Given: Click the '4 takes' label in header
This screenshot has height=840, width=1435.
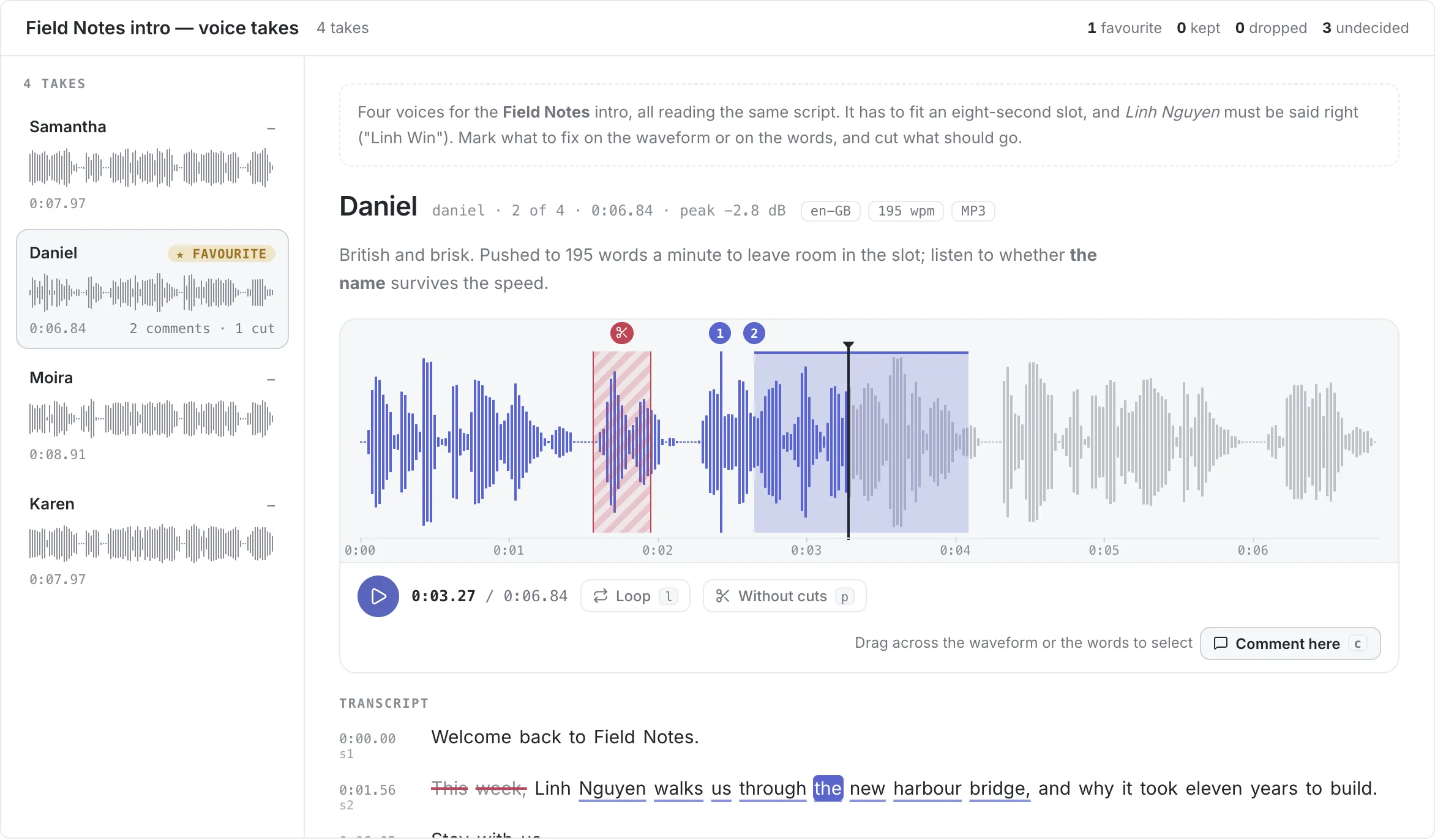Looking at the screenshot, I should pos(343,28).
